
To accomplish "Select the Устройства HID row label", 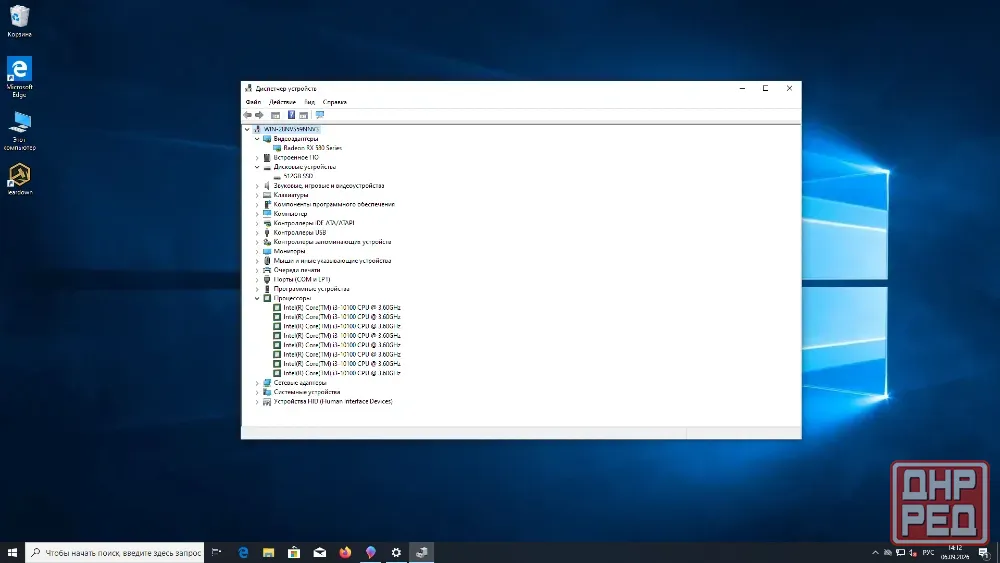I will pos(333,402).
